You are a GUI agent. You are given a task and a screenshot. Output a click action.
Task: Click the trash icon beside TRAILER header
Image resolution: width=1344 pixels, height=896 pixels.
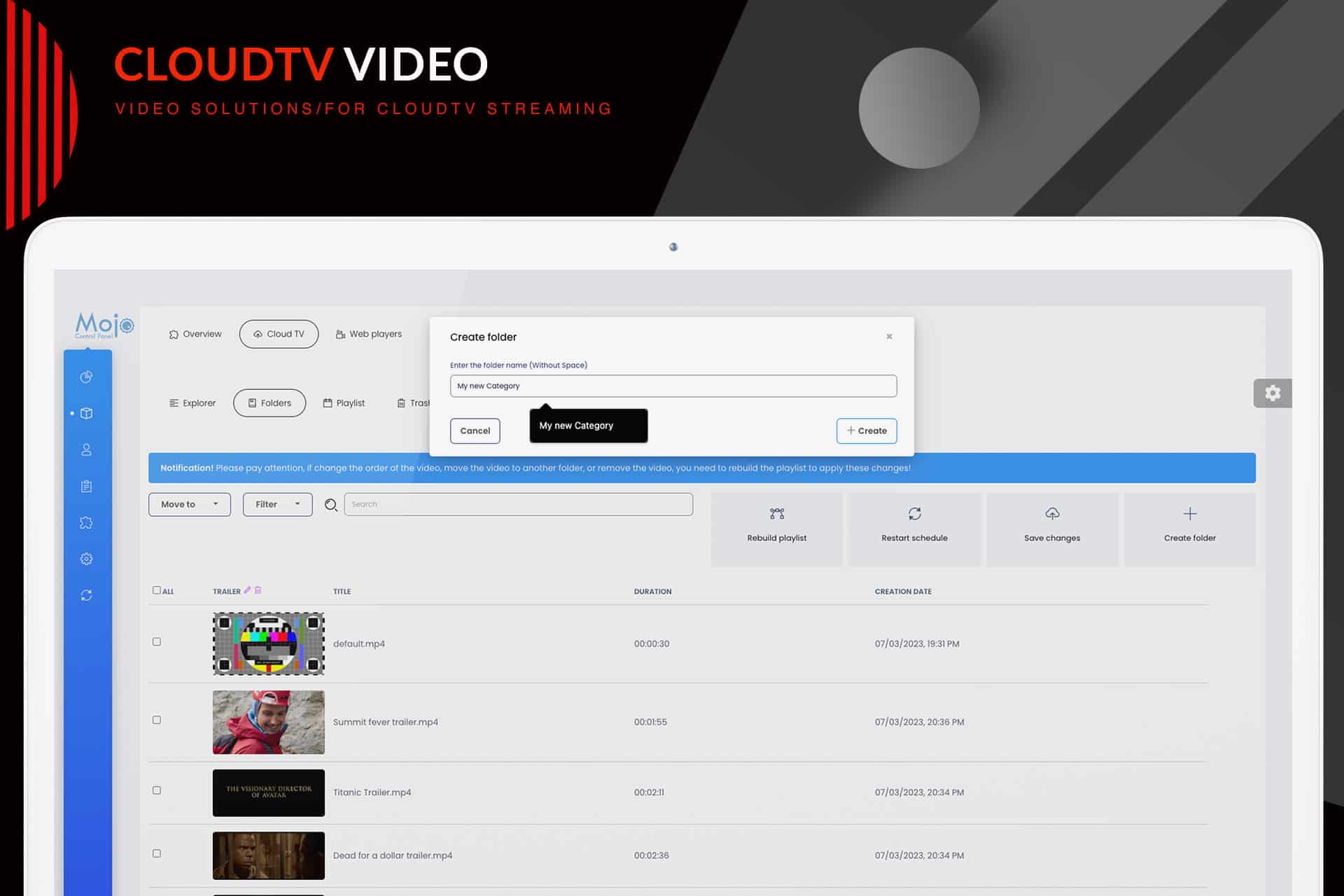(x=258, y=590)
